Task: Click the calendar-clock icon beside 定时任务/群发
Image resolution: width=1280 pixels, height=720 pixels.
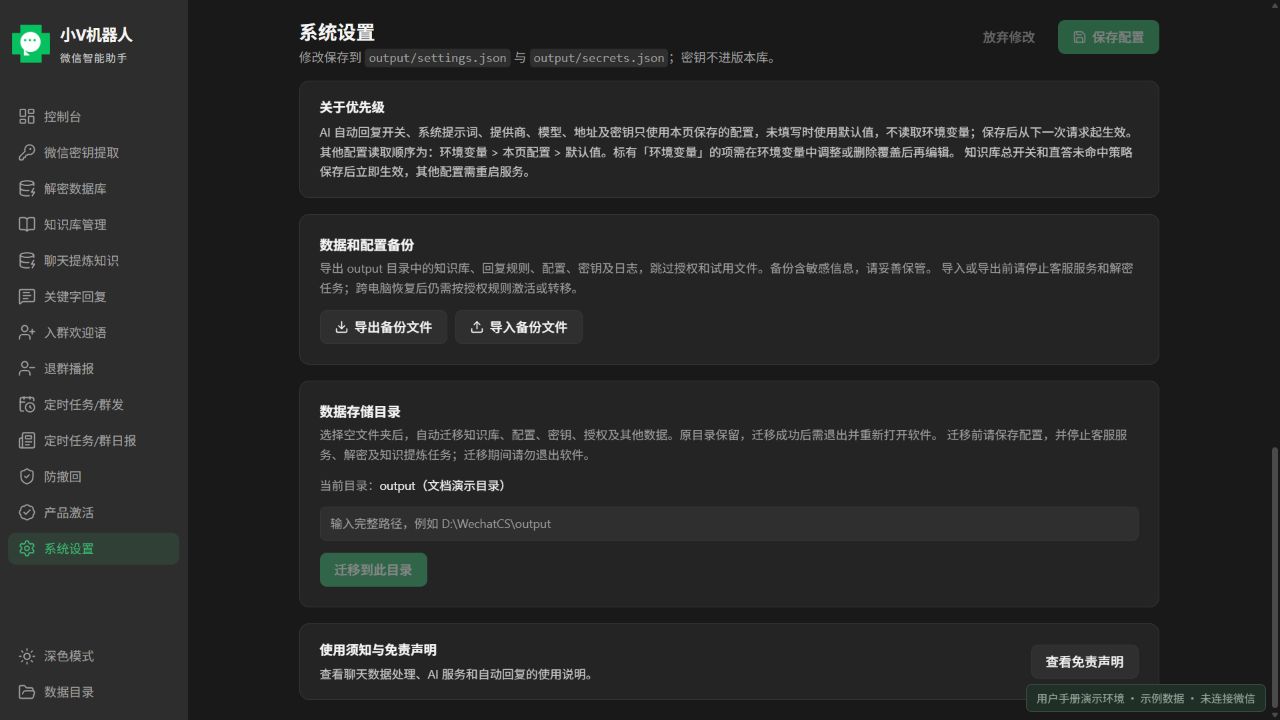Action: (27, 405)
